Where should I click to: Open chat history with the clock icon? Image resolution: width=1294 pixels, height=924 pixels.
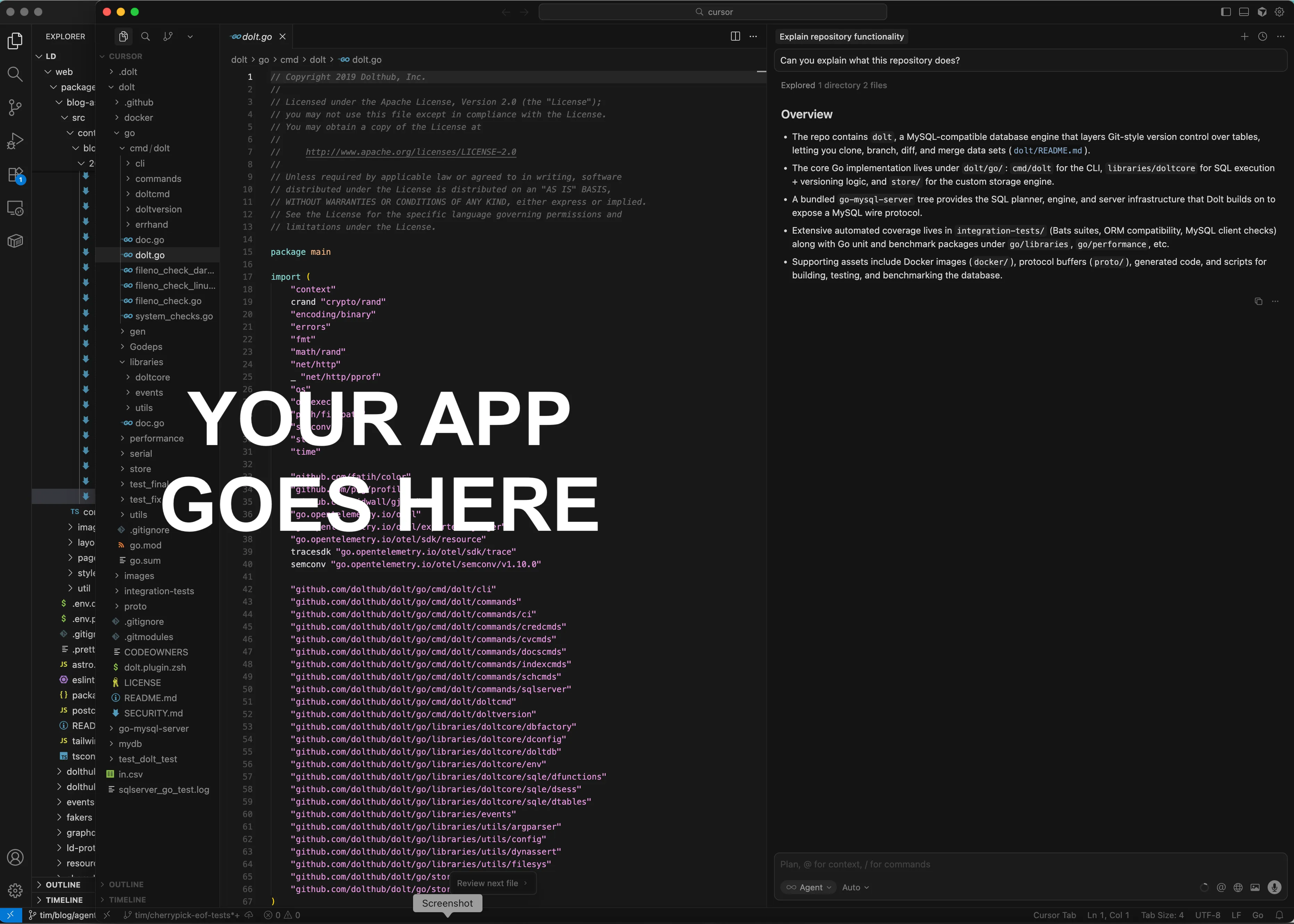coord(1262,36)
